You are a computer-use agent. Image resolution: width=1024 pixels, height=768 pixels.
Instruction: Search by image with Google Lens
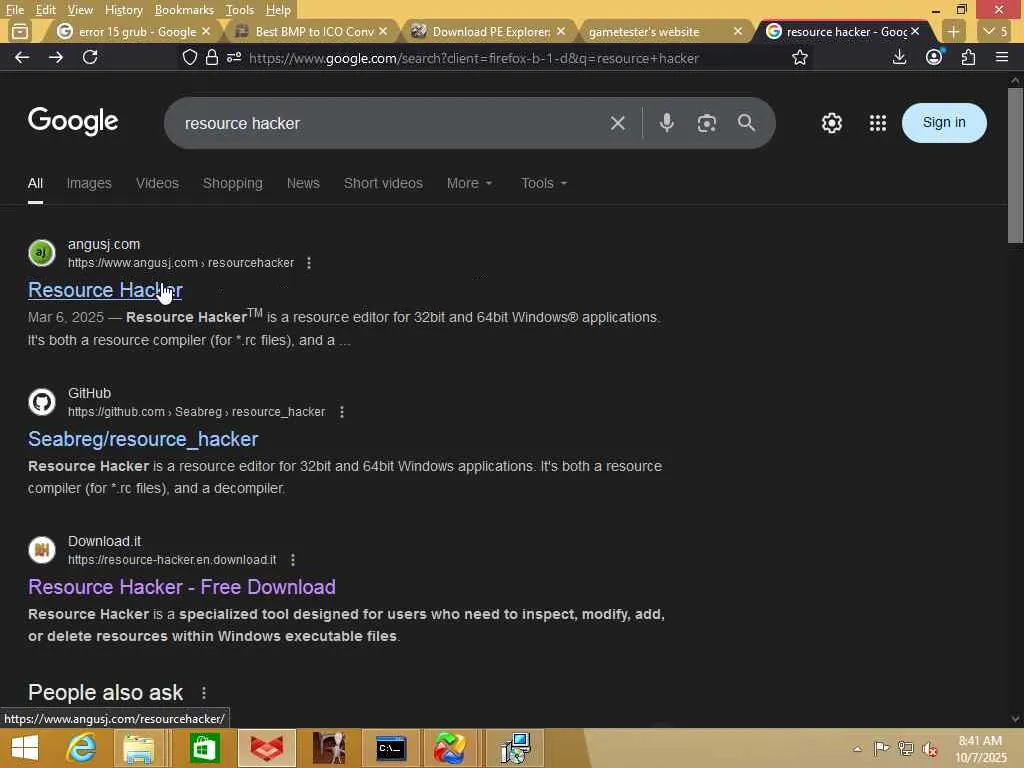(x=706, y=123)
